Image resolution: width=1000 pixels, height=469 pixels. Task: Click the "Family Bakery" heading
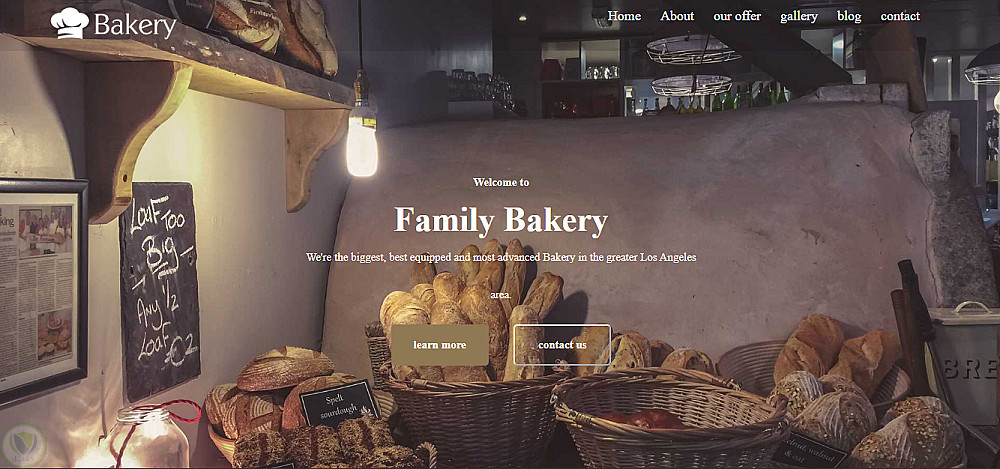point(501,221)
